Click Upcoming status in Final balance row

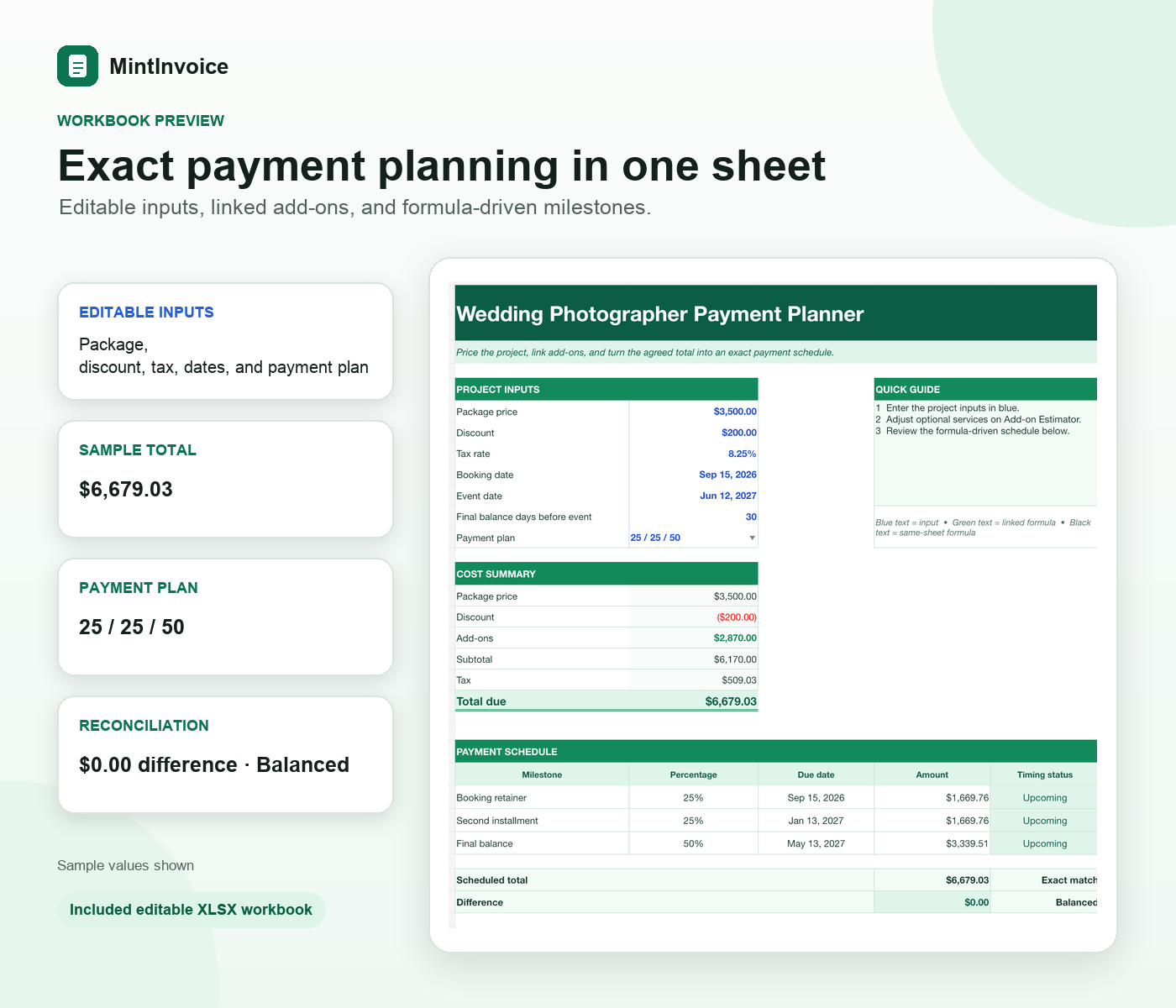coord(1044,843)
